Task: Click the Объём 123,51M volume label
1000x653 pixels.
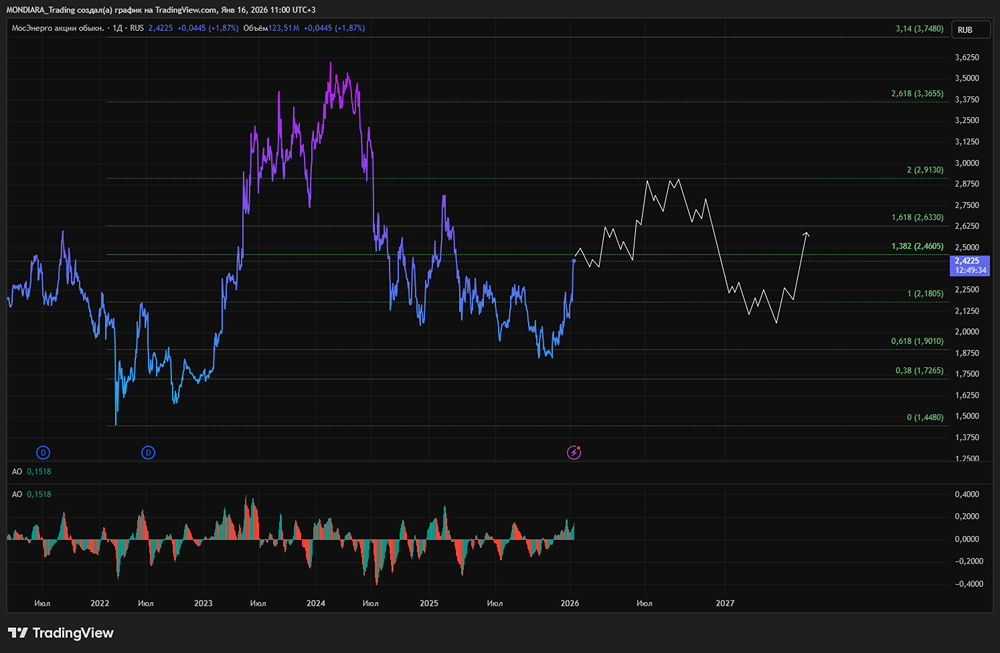Action: tap(271, 28)
